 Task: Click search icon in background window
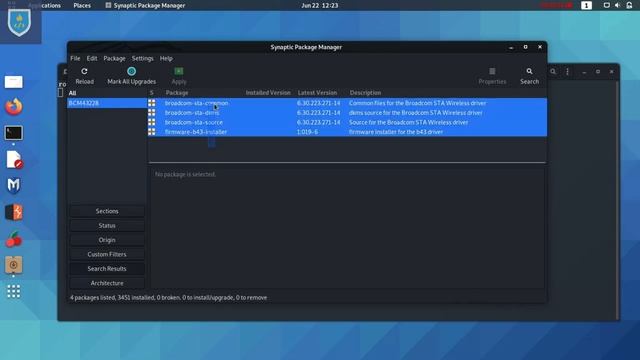(x=553, y=71)
